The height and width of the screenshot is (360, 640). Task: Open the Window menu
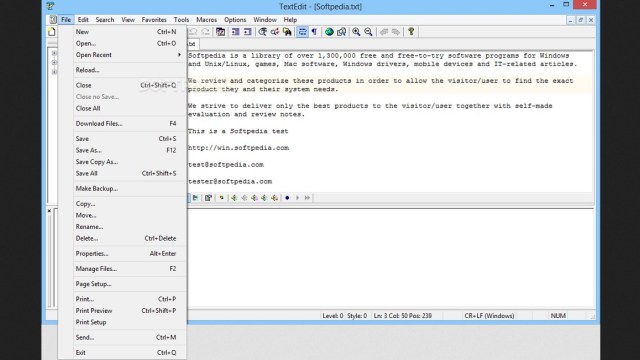(265, 20)
